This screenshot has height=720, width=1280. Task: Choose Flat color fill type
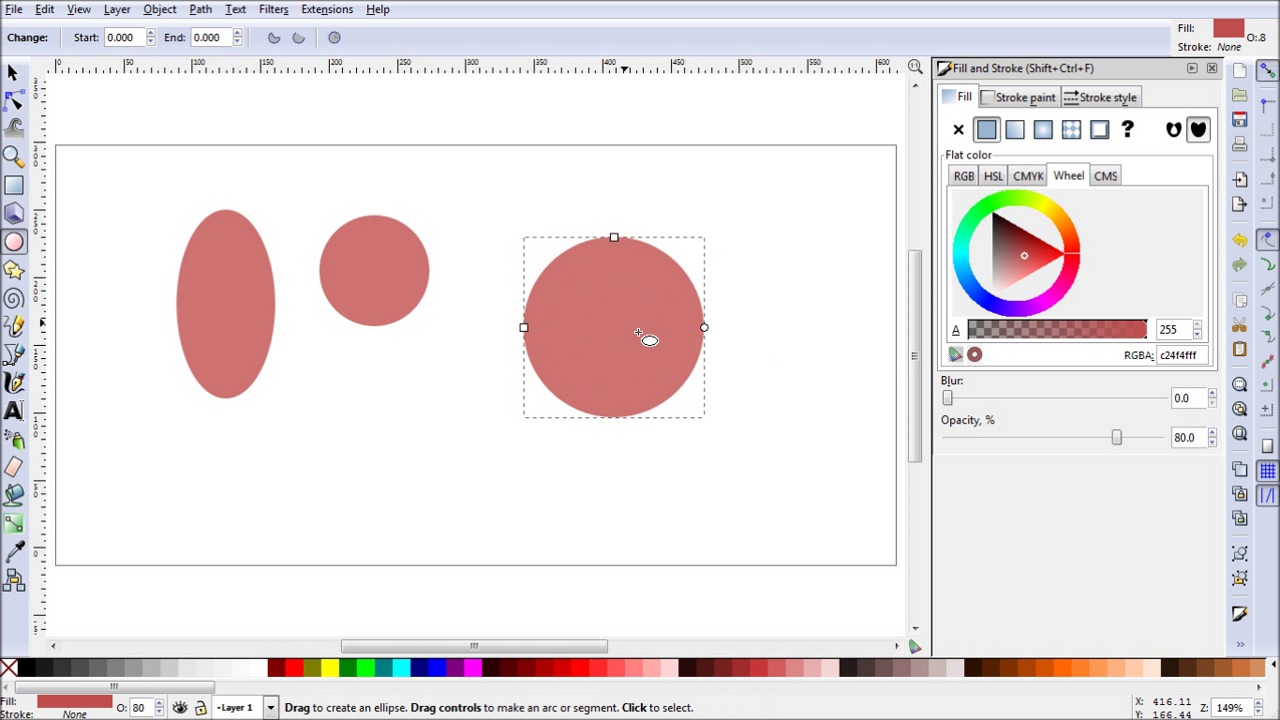click(x=987, y=129)
